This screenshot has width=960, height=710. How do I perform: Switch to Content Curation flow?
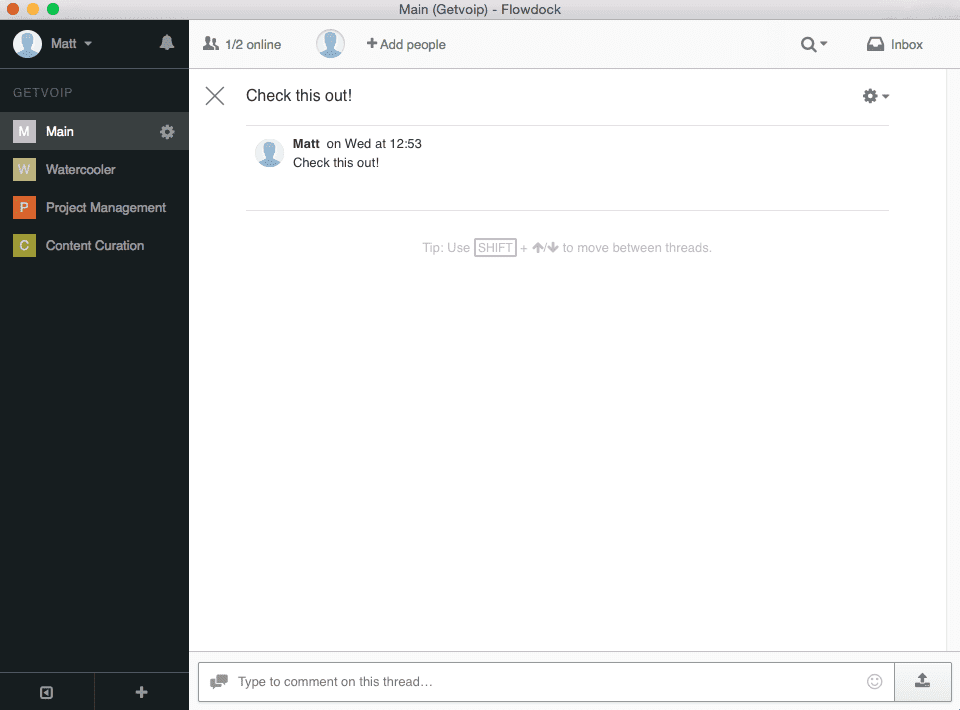[94, 245]
